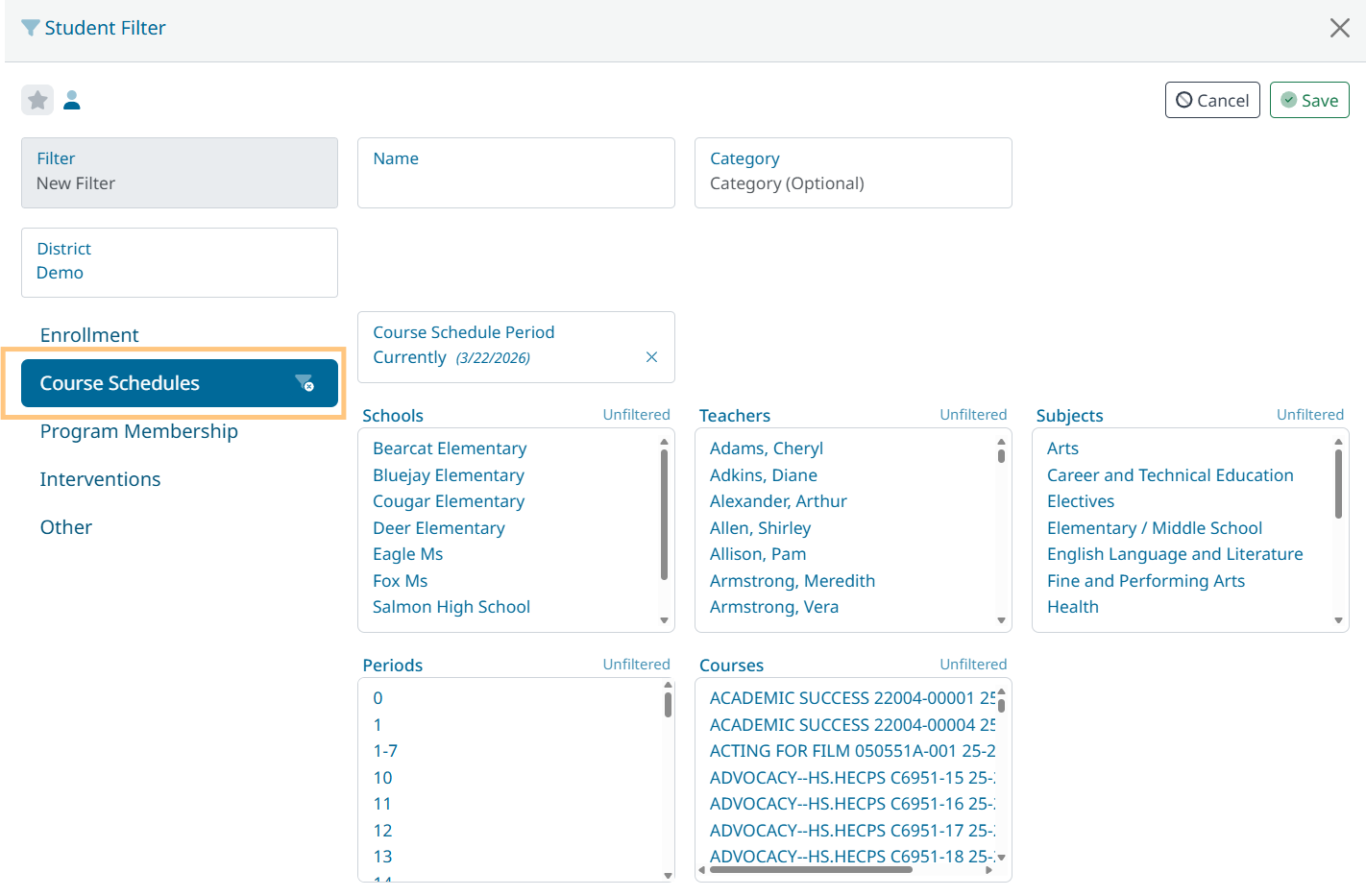Click the person user icon

(72, 100)
